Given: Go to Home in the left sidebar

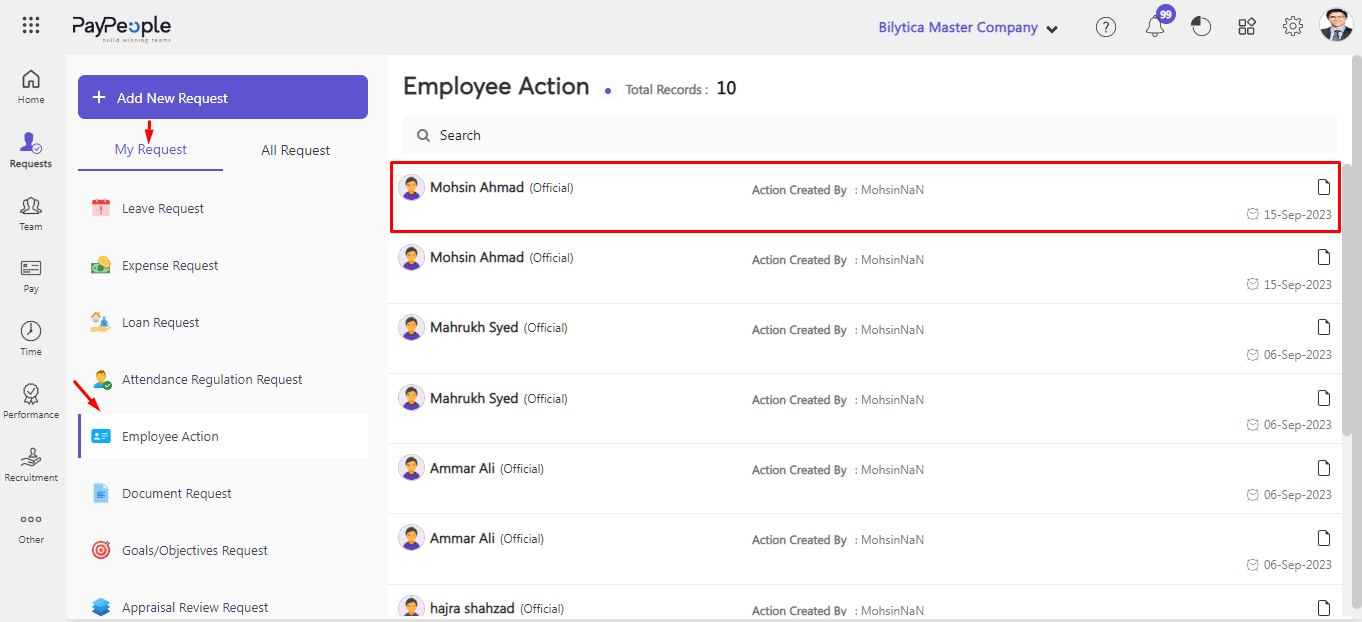Looking at the screenshot, I should 31,87.
